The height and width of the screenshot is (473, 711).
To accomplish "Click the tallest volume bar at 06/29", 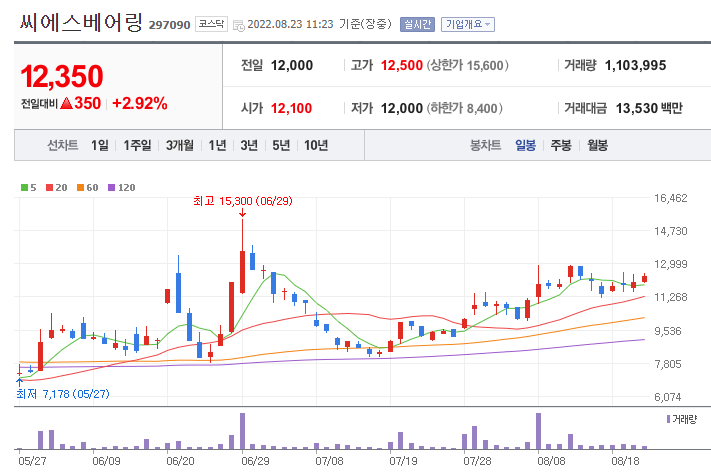I will pyautogui.click(x=243, y=431).
